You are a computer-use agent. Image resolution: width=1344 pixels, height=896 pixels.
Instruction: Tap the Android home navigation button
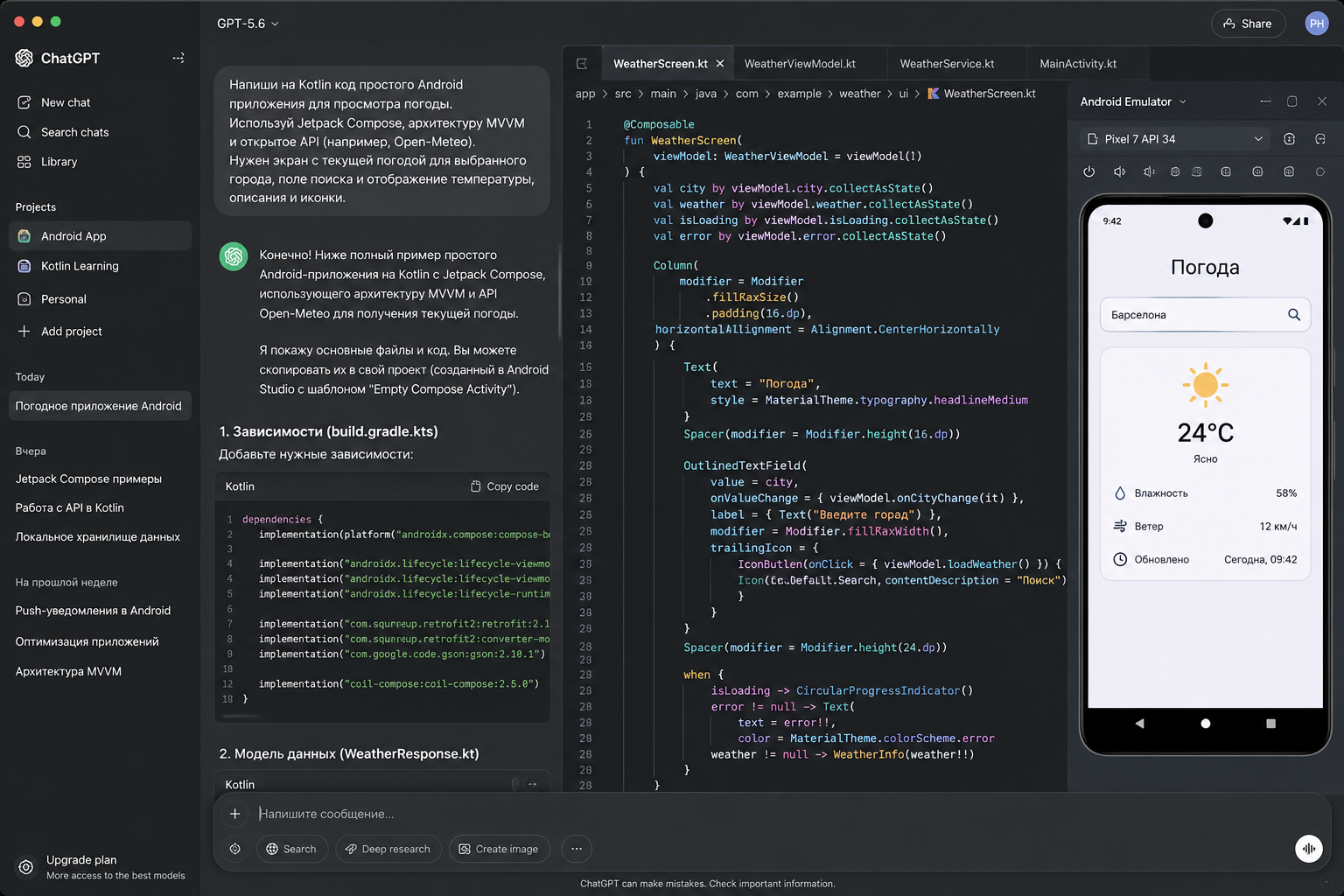pyautogui.click(x=1206, y=724)
